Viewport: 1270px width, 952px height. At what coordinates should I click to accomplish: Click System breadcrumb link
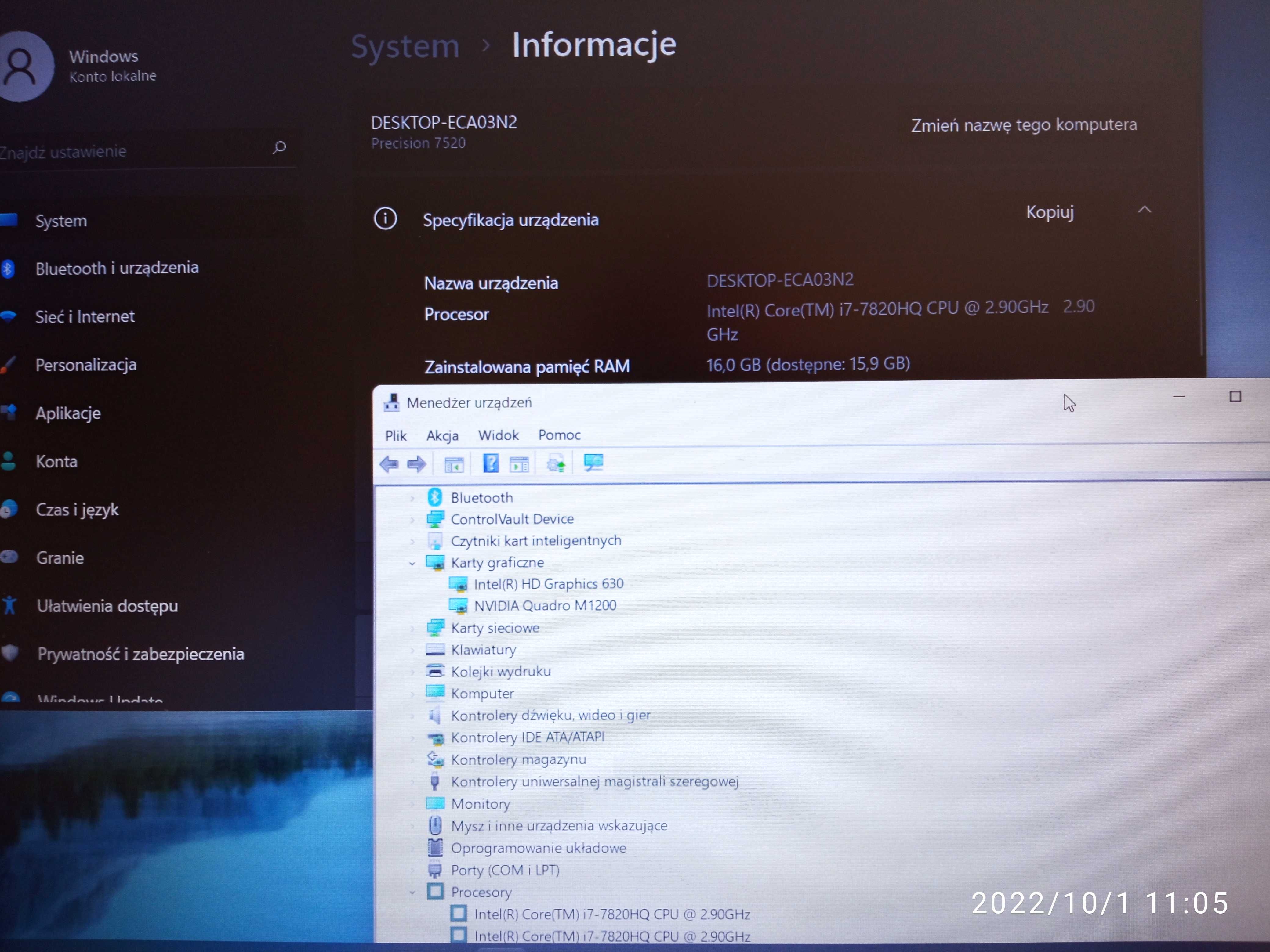point(405,46)
